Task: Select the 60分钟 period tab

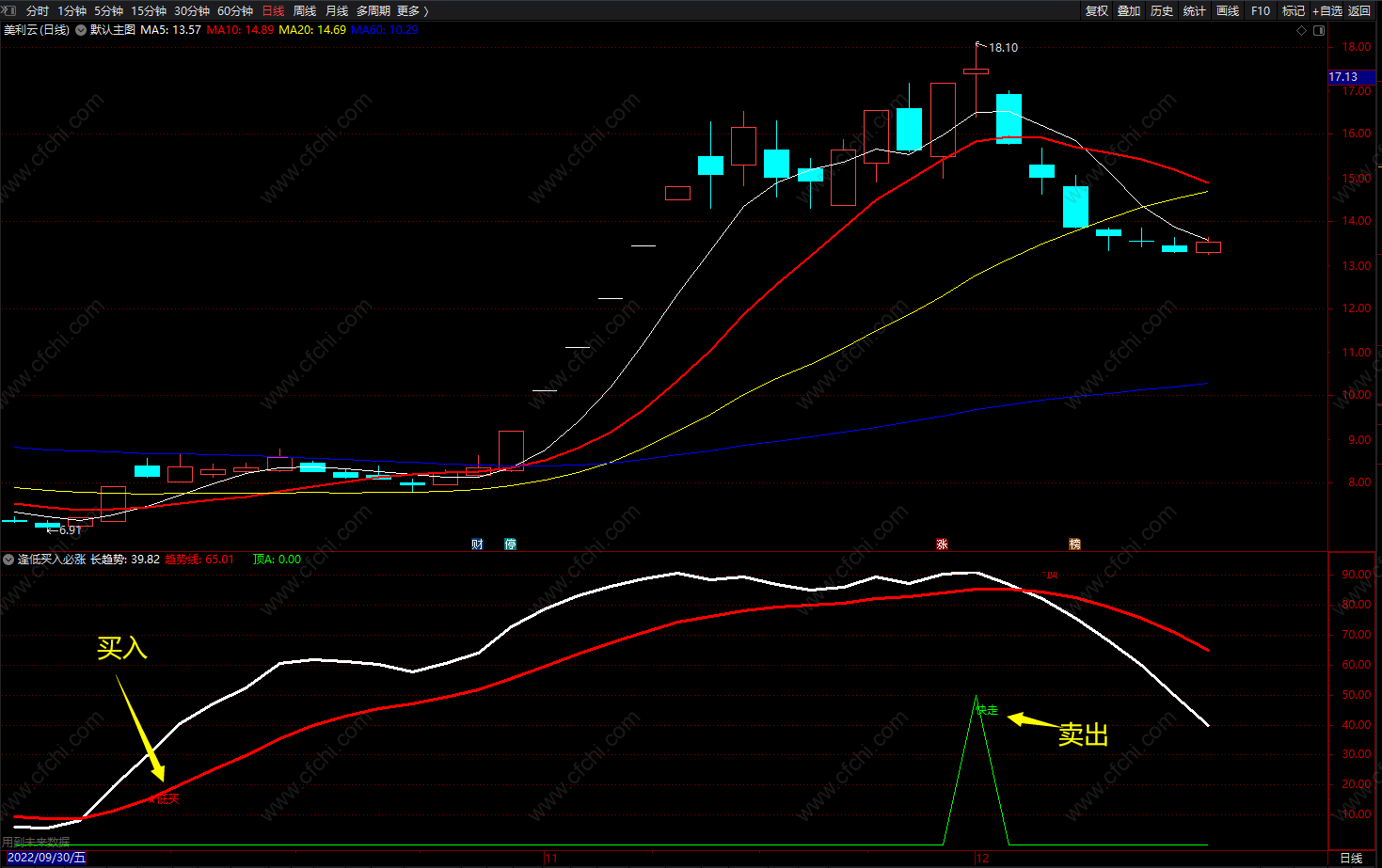Action: click(235, 11)
